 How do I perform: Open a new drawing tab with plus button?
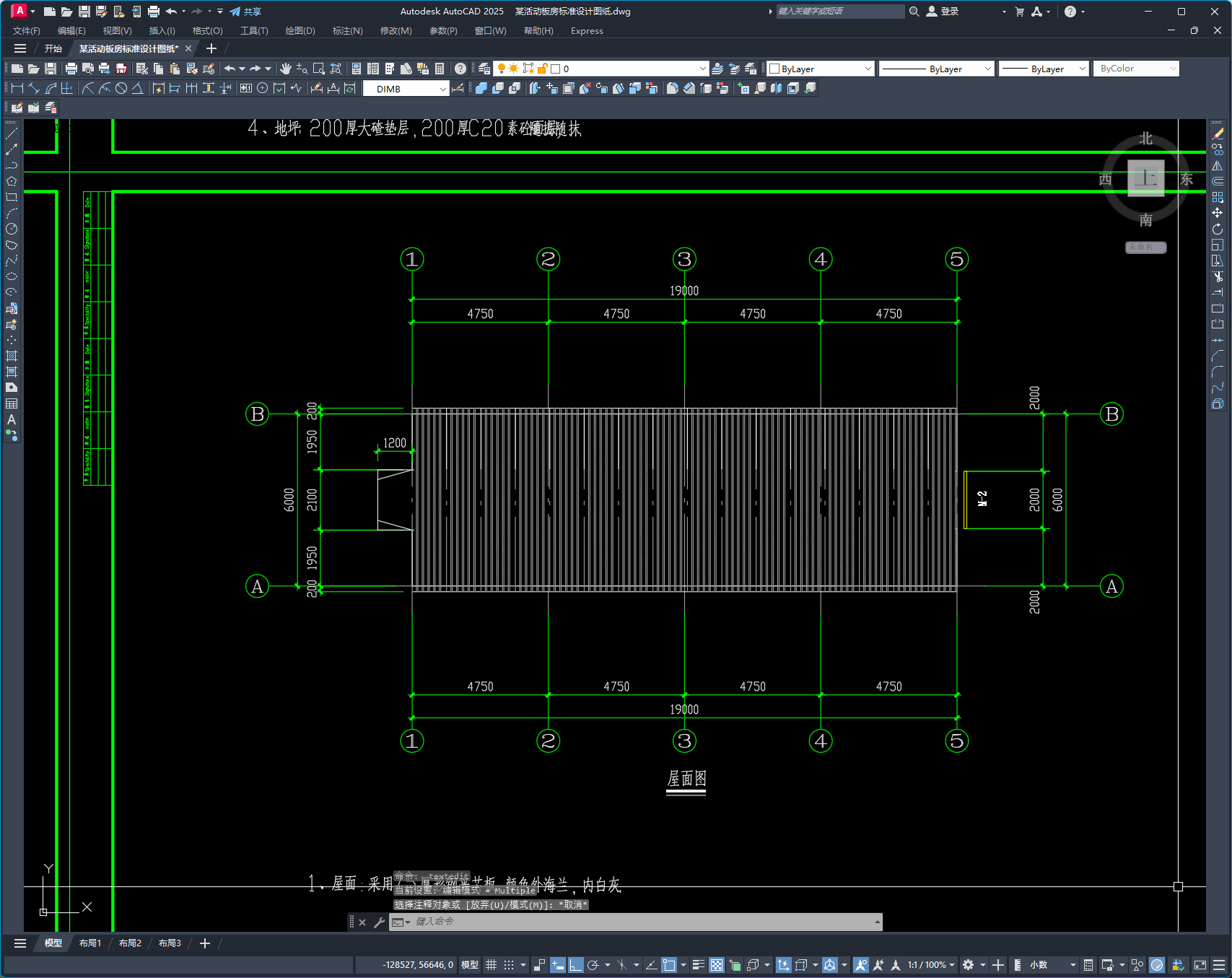[211, 48]
